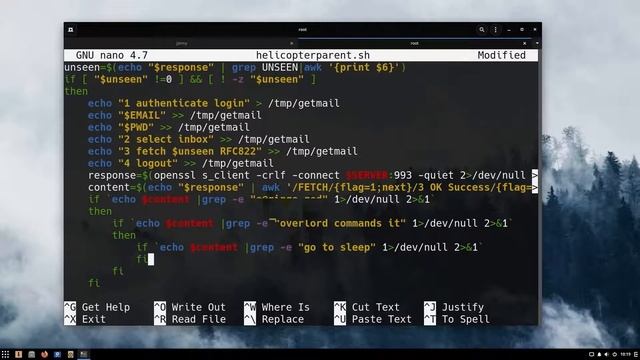
Task: Click the ^K Cut Text shortcut
Action: [x=367, y=307]
